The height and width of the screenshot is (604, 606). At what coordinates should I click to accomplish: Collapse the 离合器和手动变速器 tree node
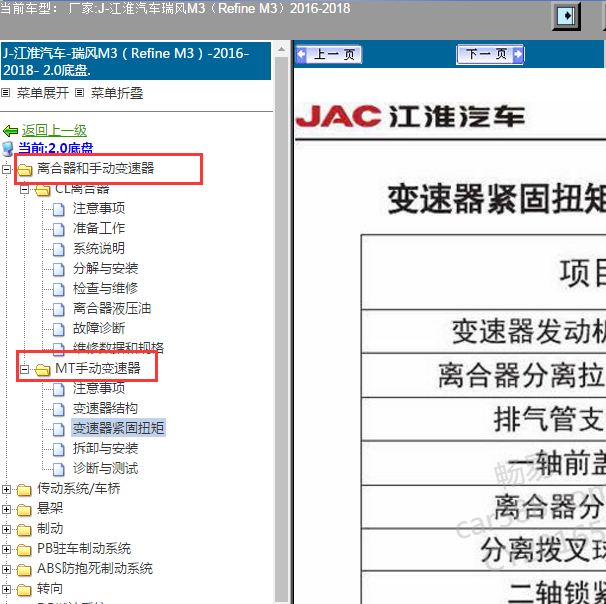click(6, 169)
